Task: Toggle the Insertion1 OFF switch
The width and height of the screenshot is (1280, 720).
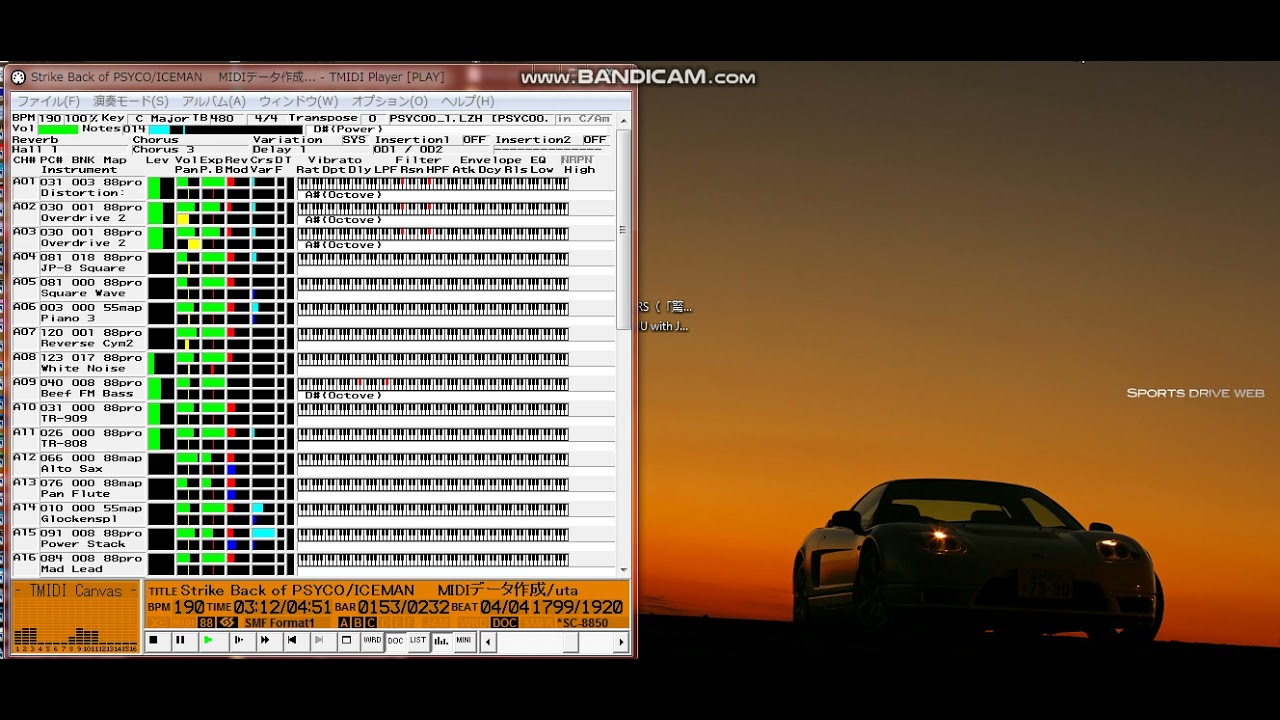Action: 474,140
